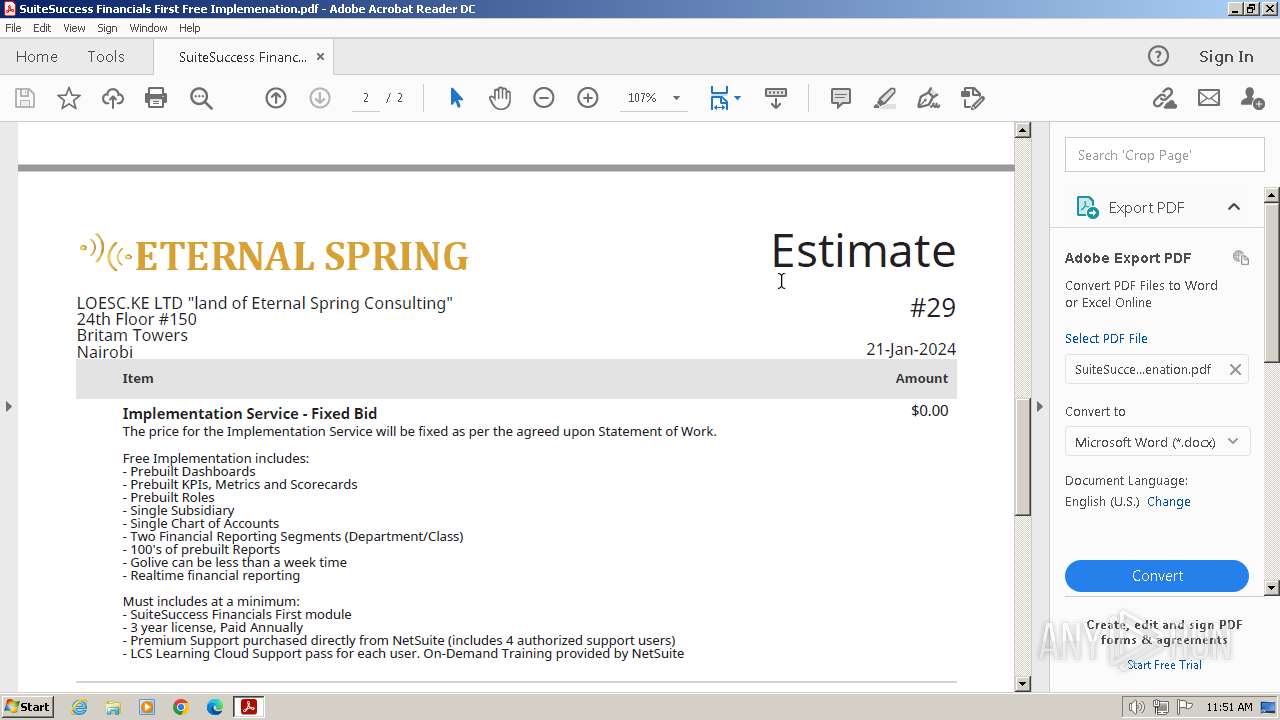Viewport: 1280px width, 720px height.
Task: Add a comment with sticky note icon
Action: [x=841, y=98]
